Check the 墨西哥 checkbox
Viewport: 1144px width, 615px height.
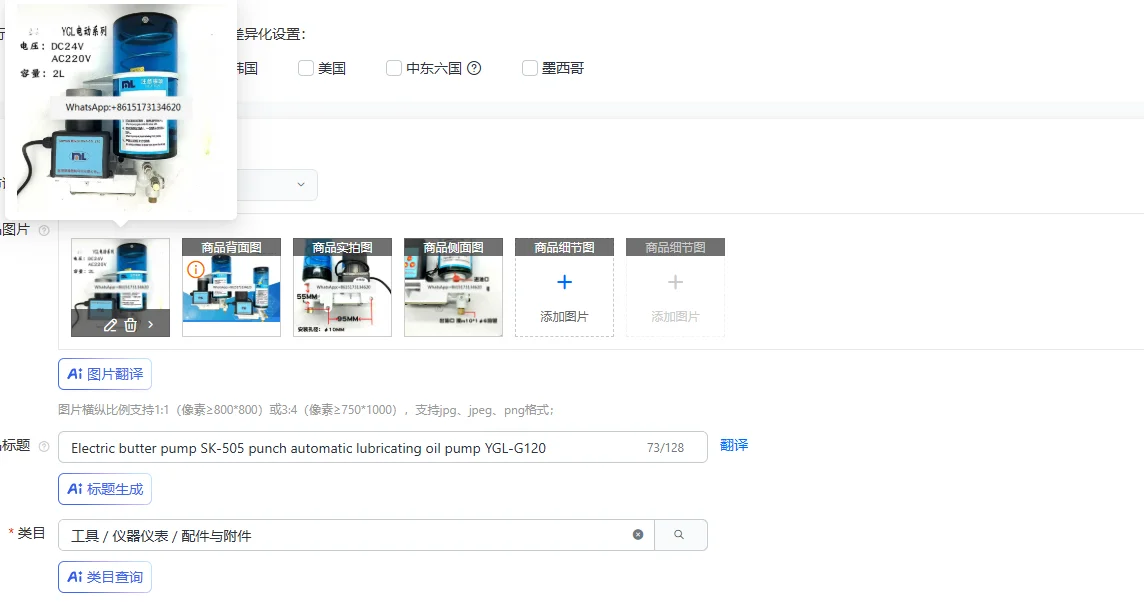tap(530, 68)
